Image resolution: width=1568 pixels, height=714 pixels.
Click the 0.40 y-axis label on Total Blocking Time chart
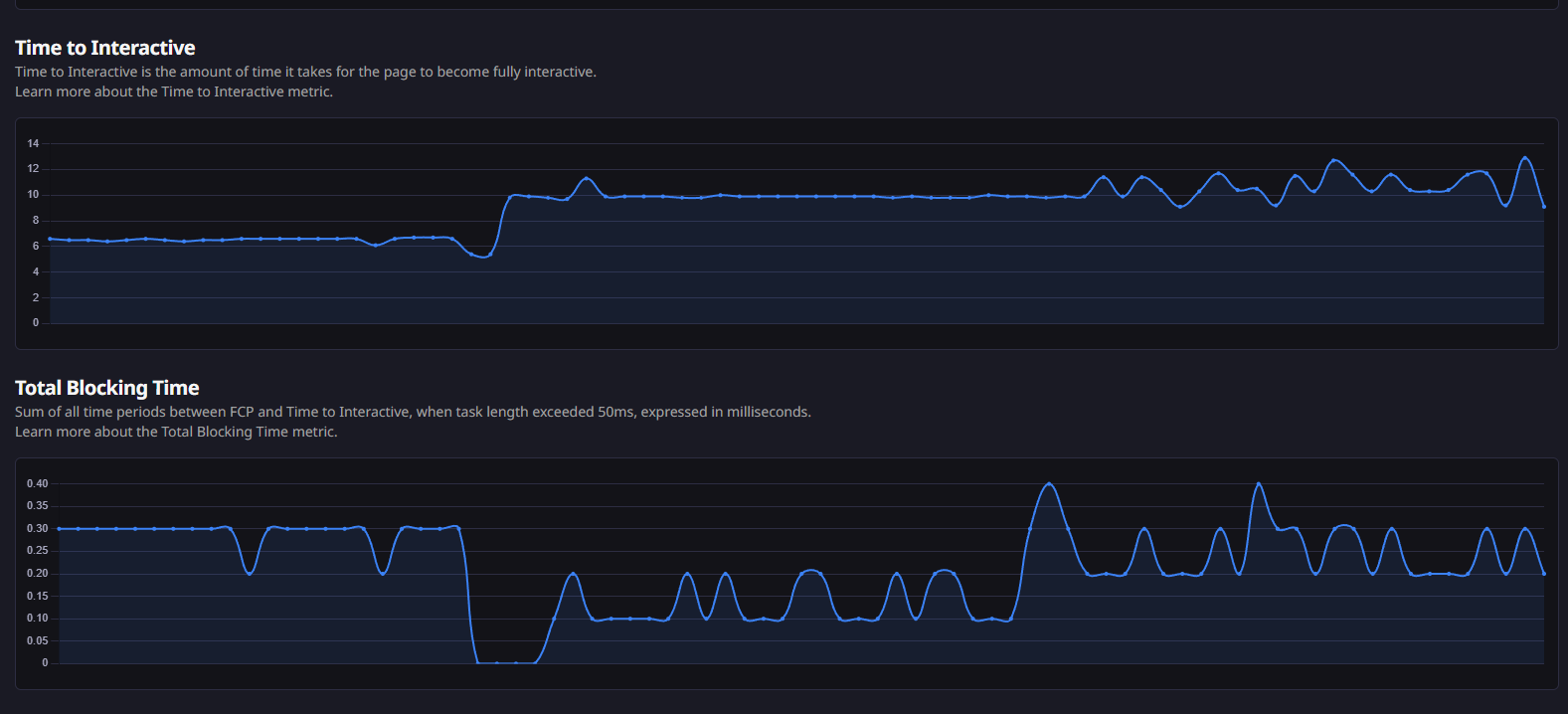(x=37, y=484)
